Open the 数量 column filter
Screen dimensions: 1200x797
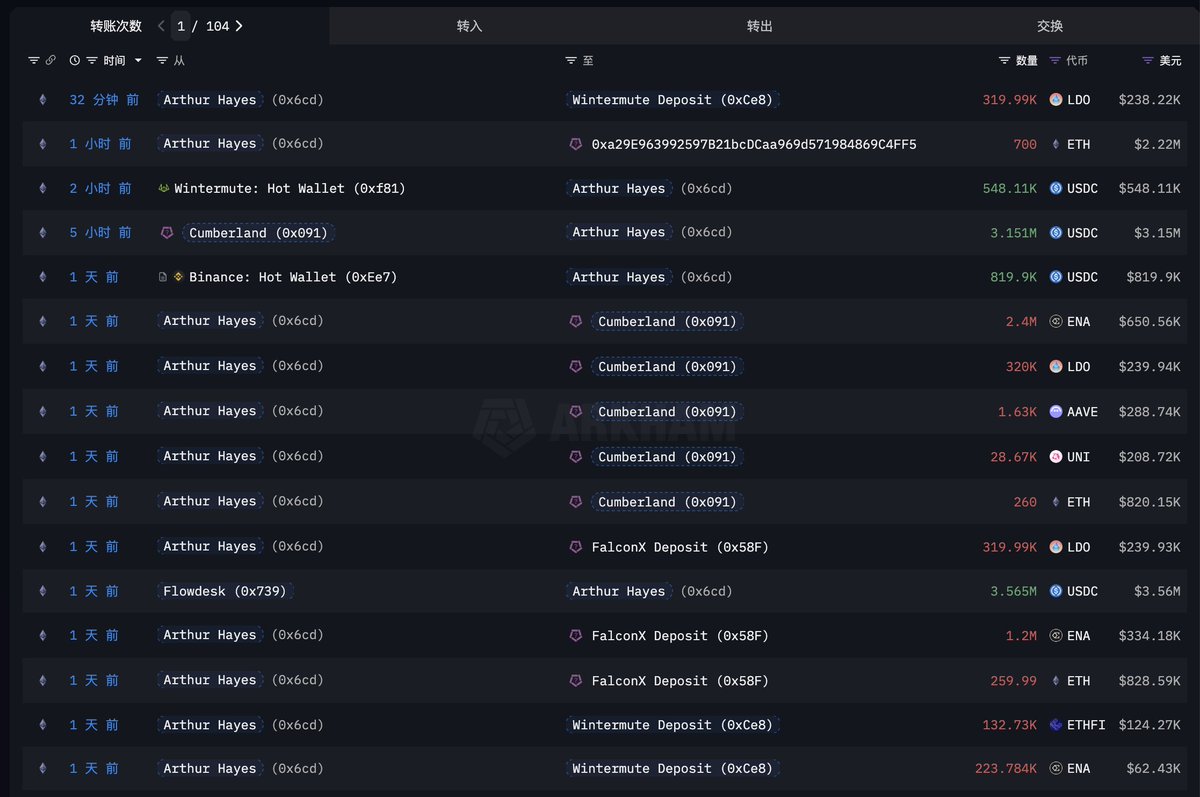(x=1005, y=61)
